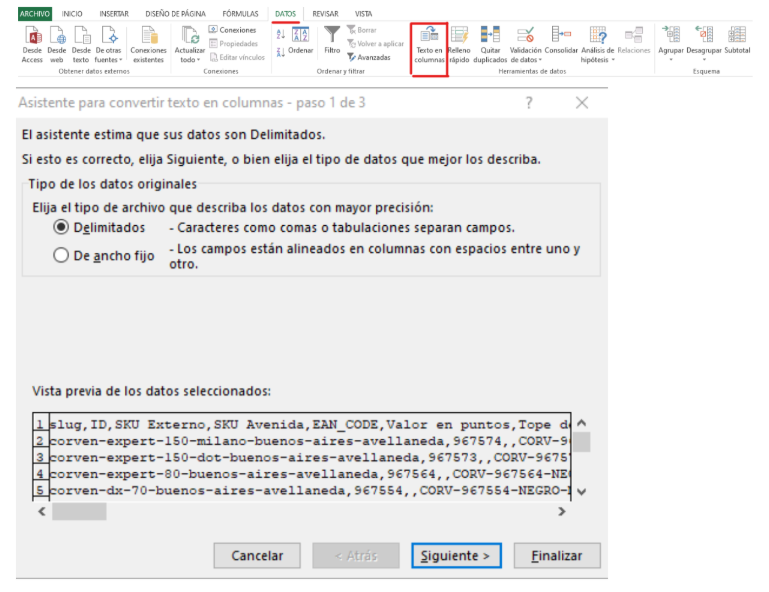Click Quitar duplicados in the ribbon
Image resolution: width=769 pixels, height=592 pixels.
point(490,36)
